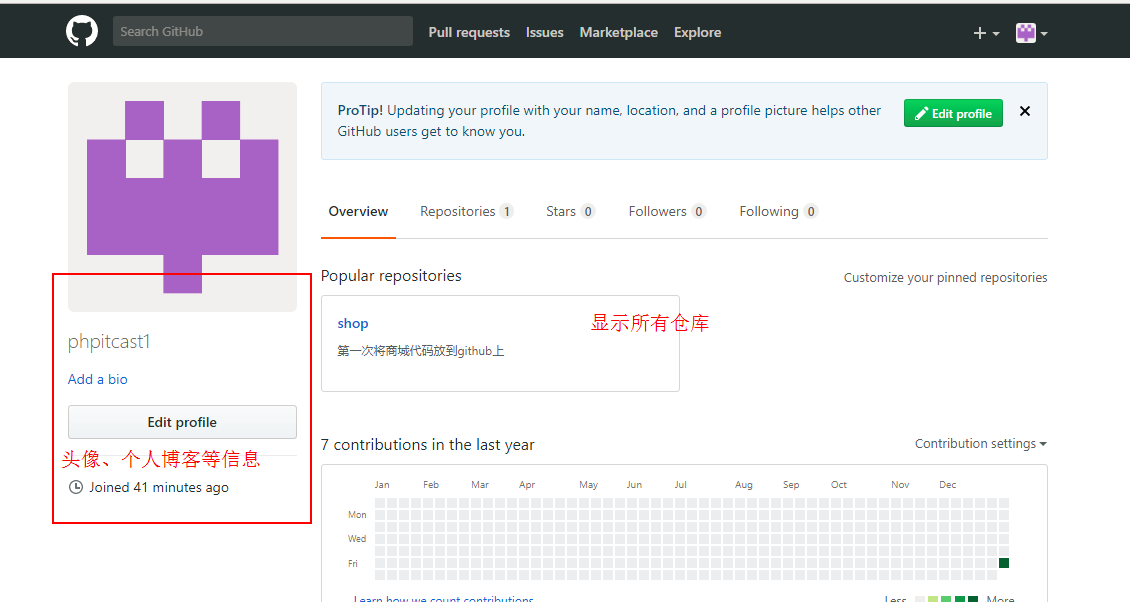This screenshot has height=602, width=1130.
Task: Navigate to Marketplace
Action: tap(618, 32)
